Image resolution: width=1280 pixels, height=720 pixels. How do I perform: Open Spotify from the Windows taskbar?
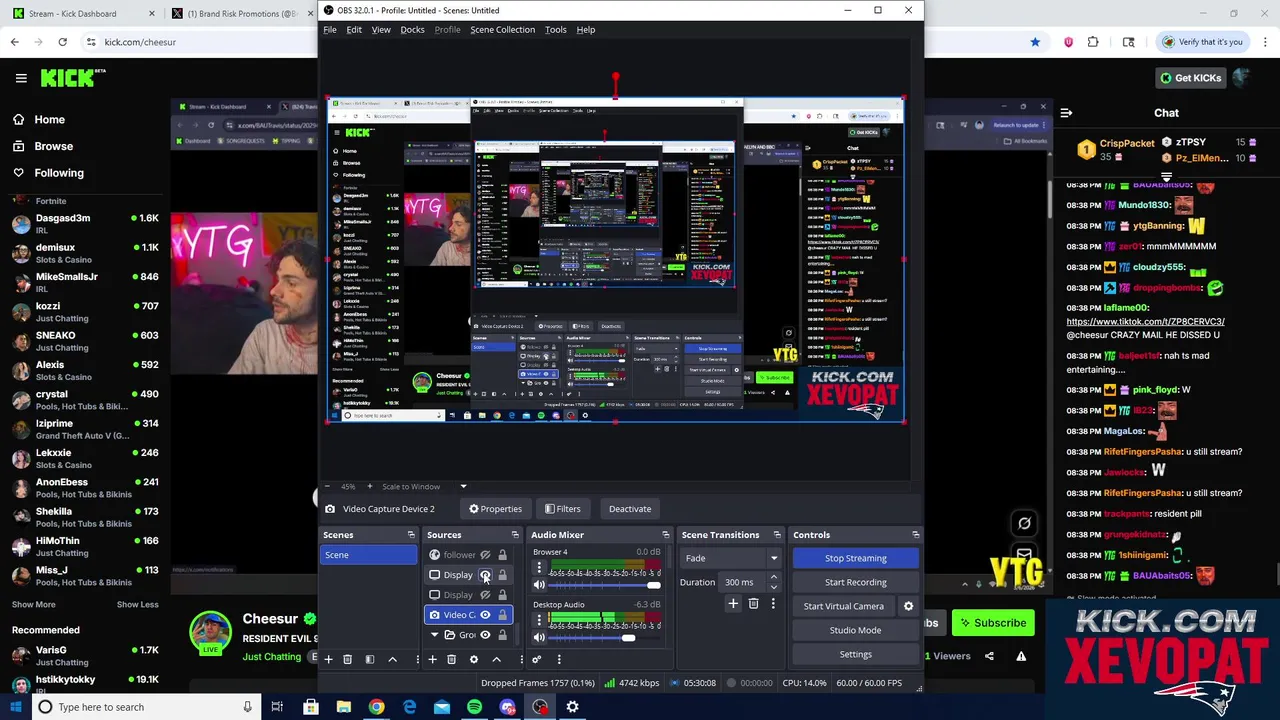(x=474, y=707)
